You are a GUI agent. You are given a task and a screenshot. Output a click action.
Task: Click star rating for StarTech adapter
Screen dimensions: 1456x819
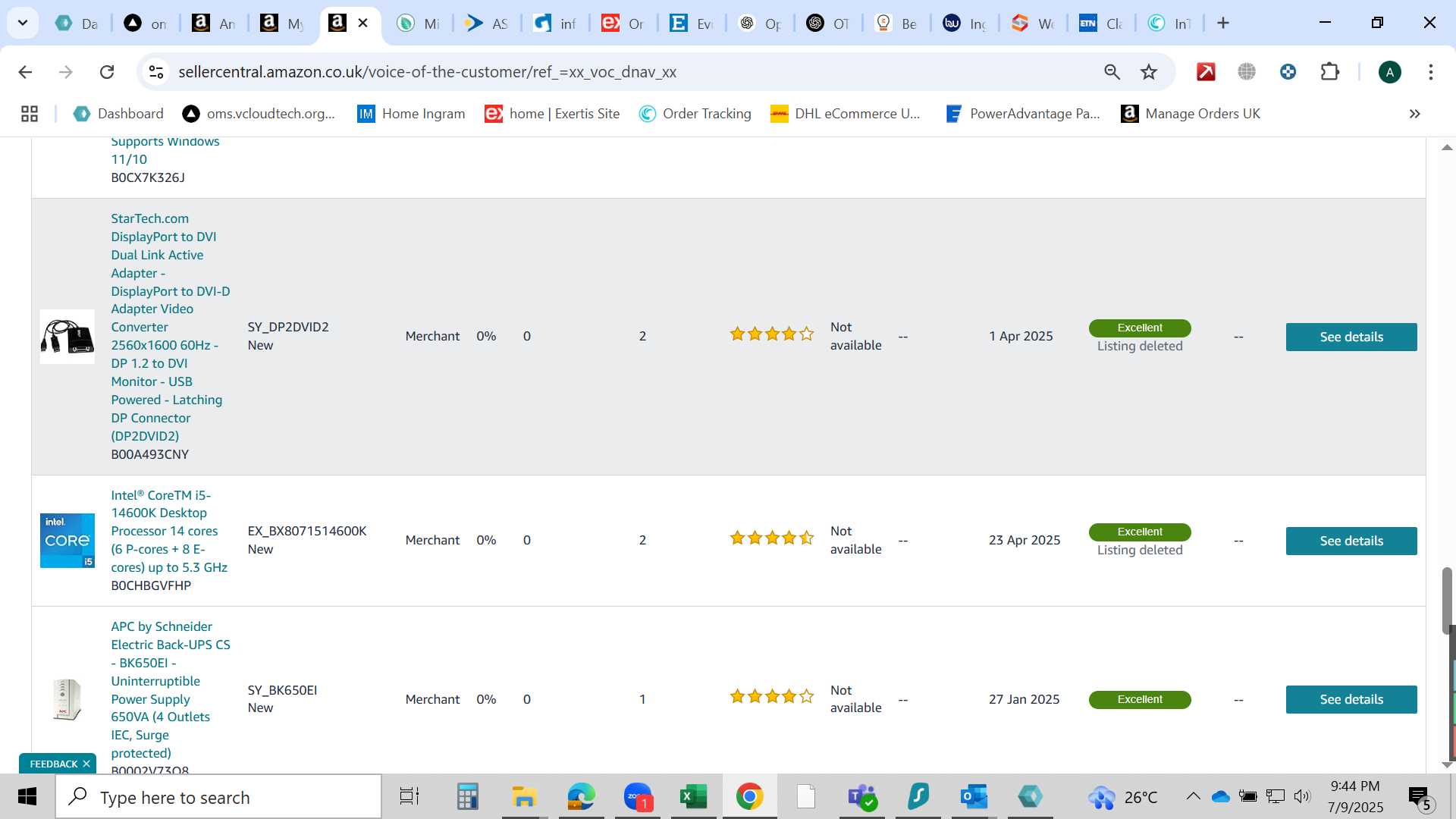[771, 334]
